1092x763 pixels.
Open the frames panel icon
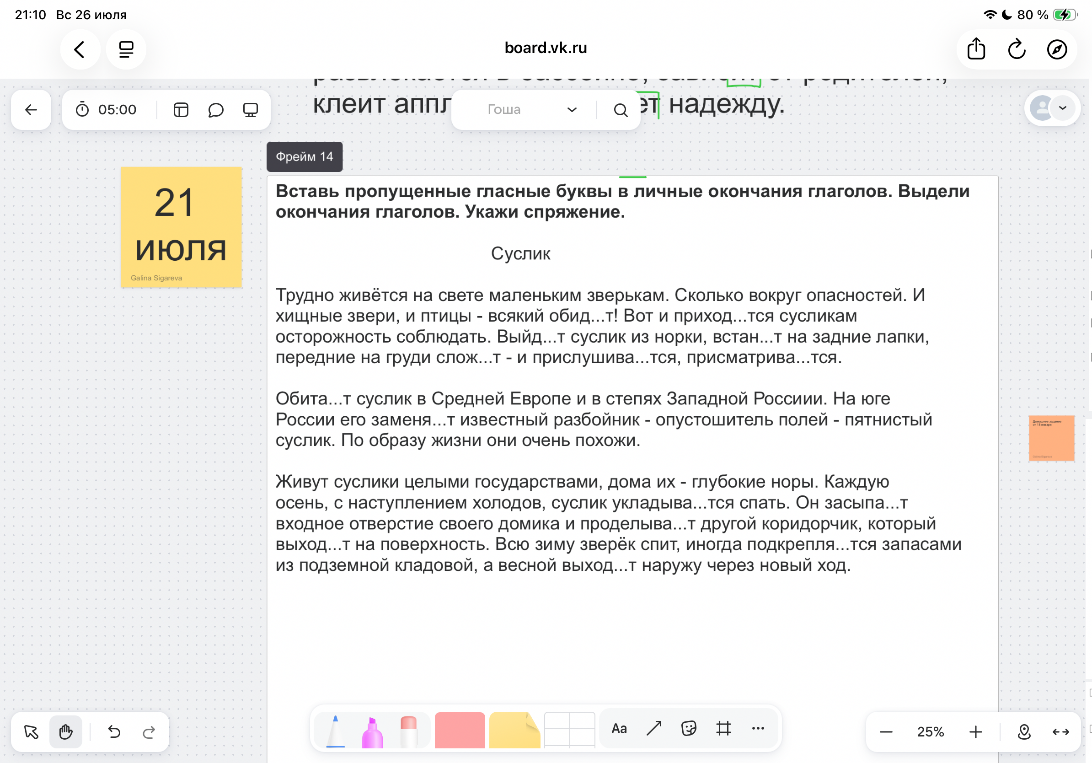pos(181,109)
